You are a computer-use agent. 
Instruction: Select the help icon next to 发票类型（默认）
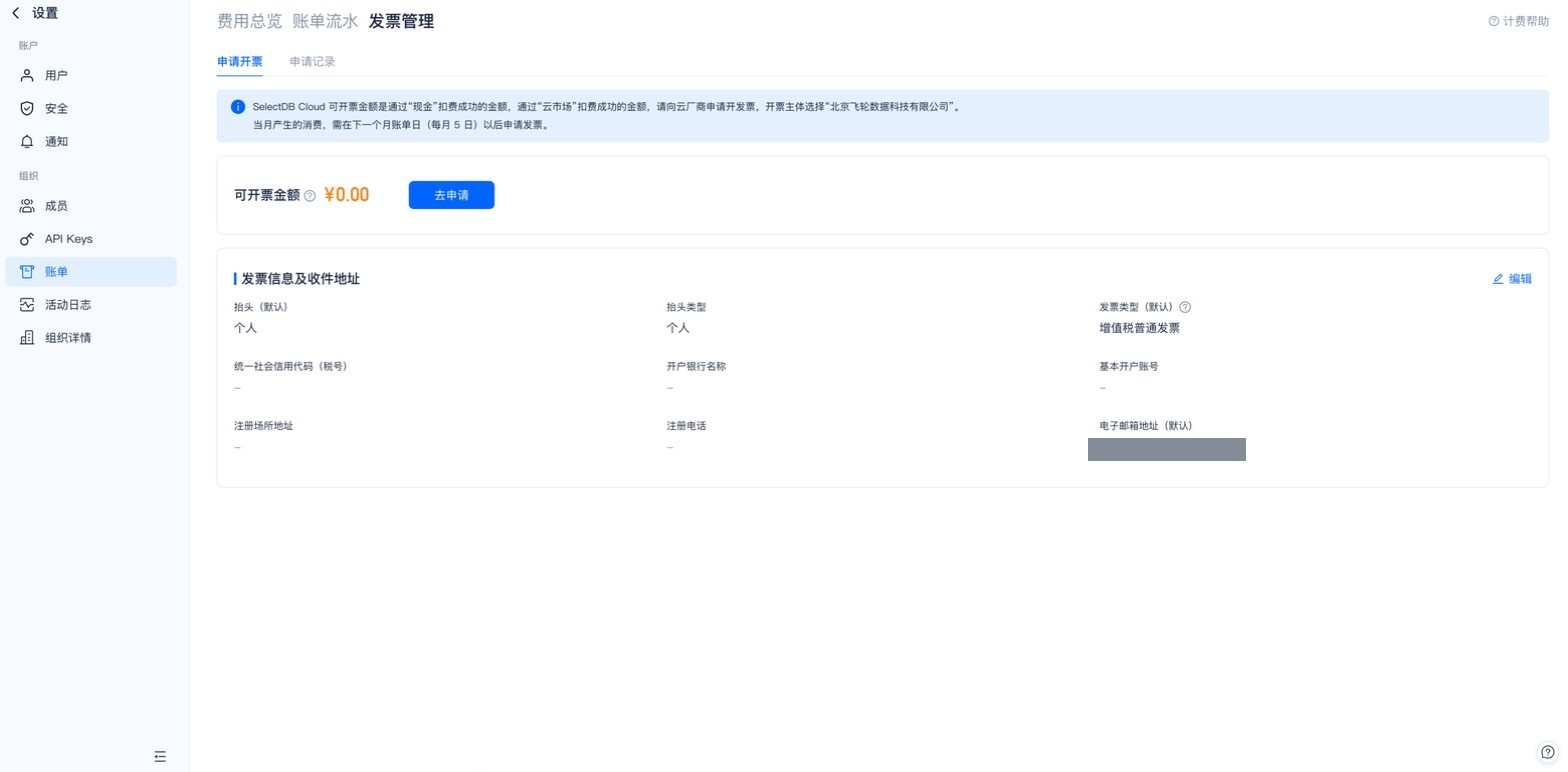coord(1185,308)
